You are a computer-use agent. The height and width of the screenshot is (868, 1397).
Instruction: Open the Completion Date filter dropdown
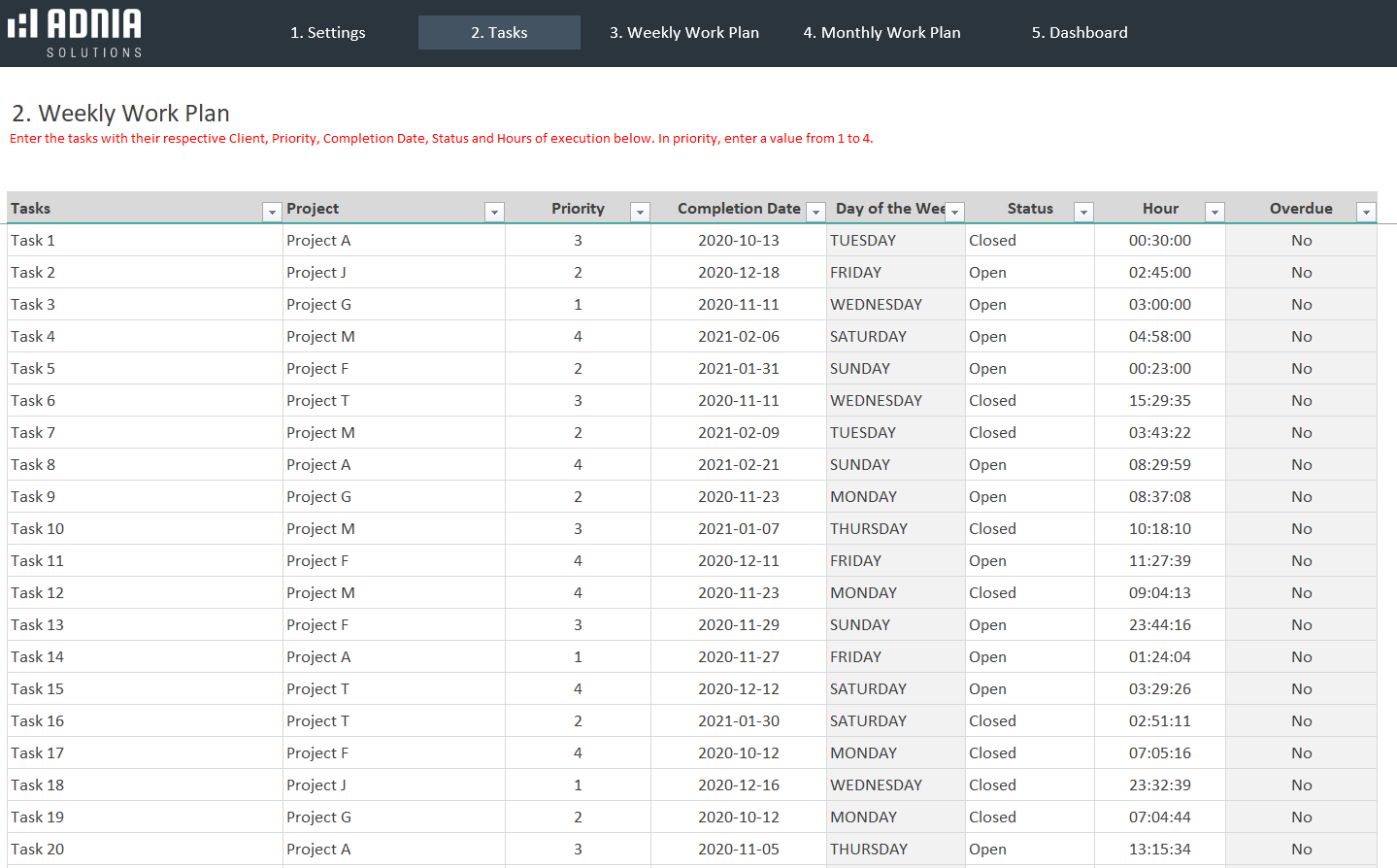pyautogui.click(x=815, y=213)
